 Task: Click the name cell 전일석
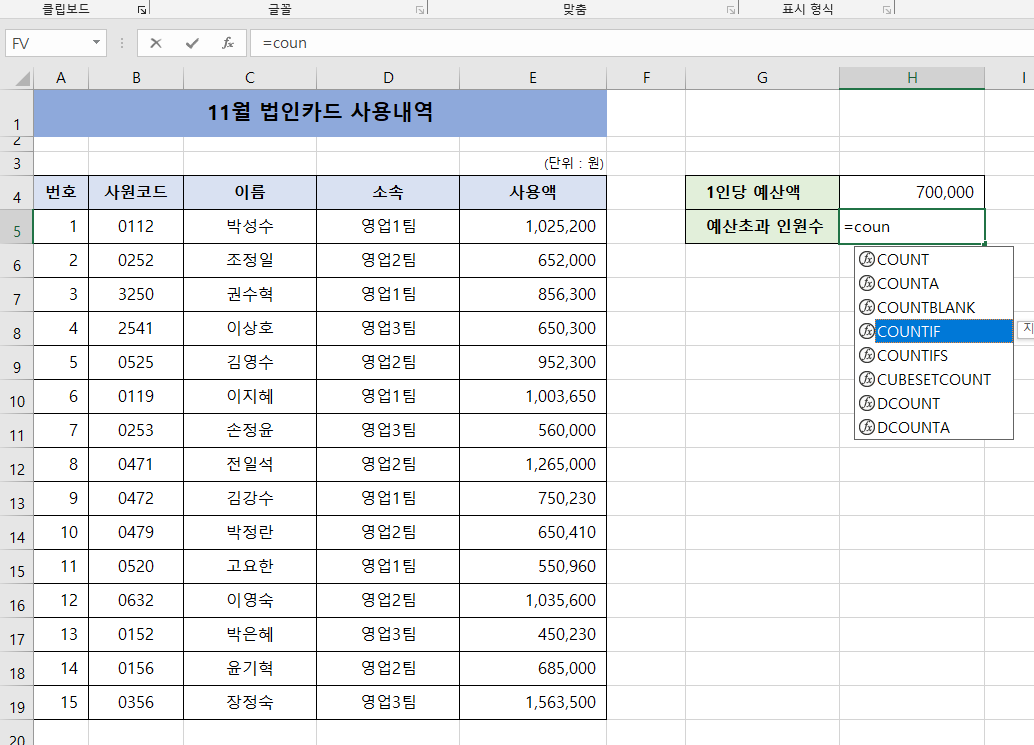click(250, 465)
